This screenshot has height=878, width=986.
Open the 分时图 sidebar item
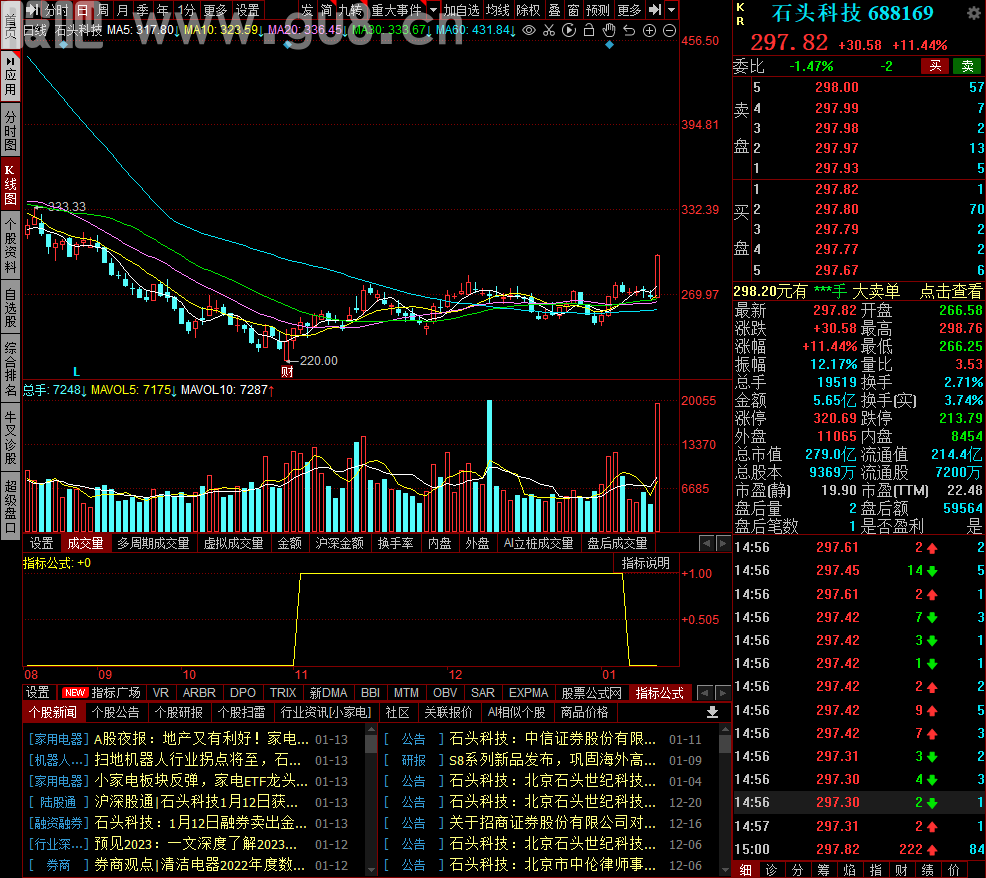(11, 130)
